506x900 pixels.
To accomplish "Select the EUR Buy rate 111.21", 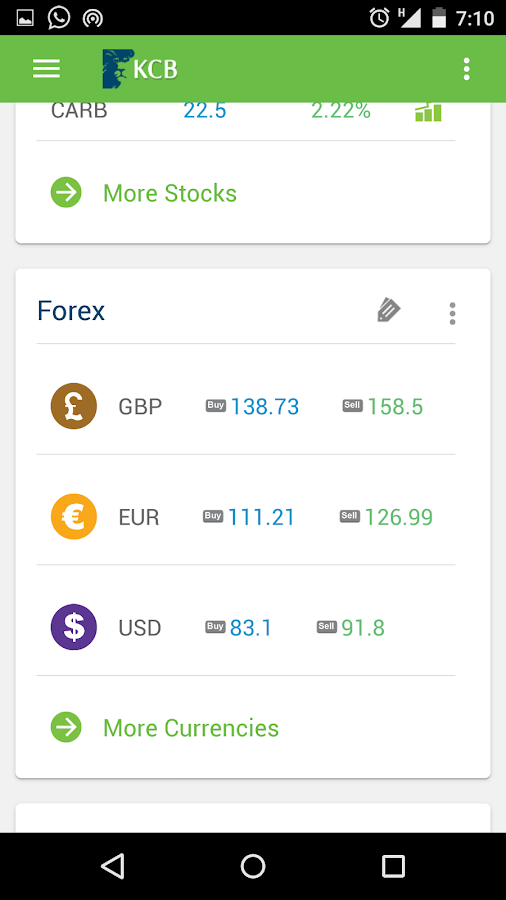I will [x=261, y=518].
